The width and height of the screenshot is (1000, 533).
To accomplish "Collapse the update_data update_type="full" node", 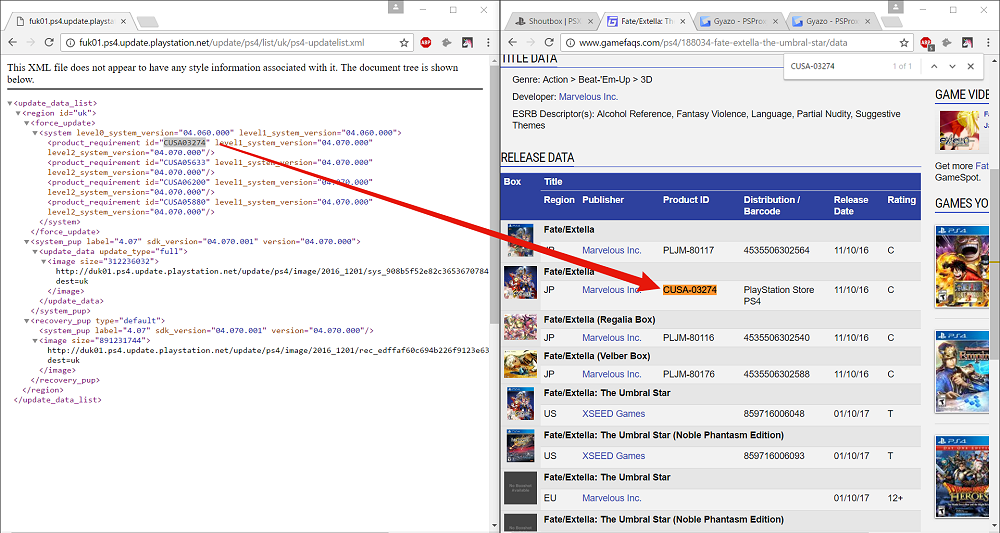I will click(35, 252).
